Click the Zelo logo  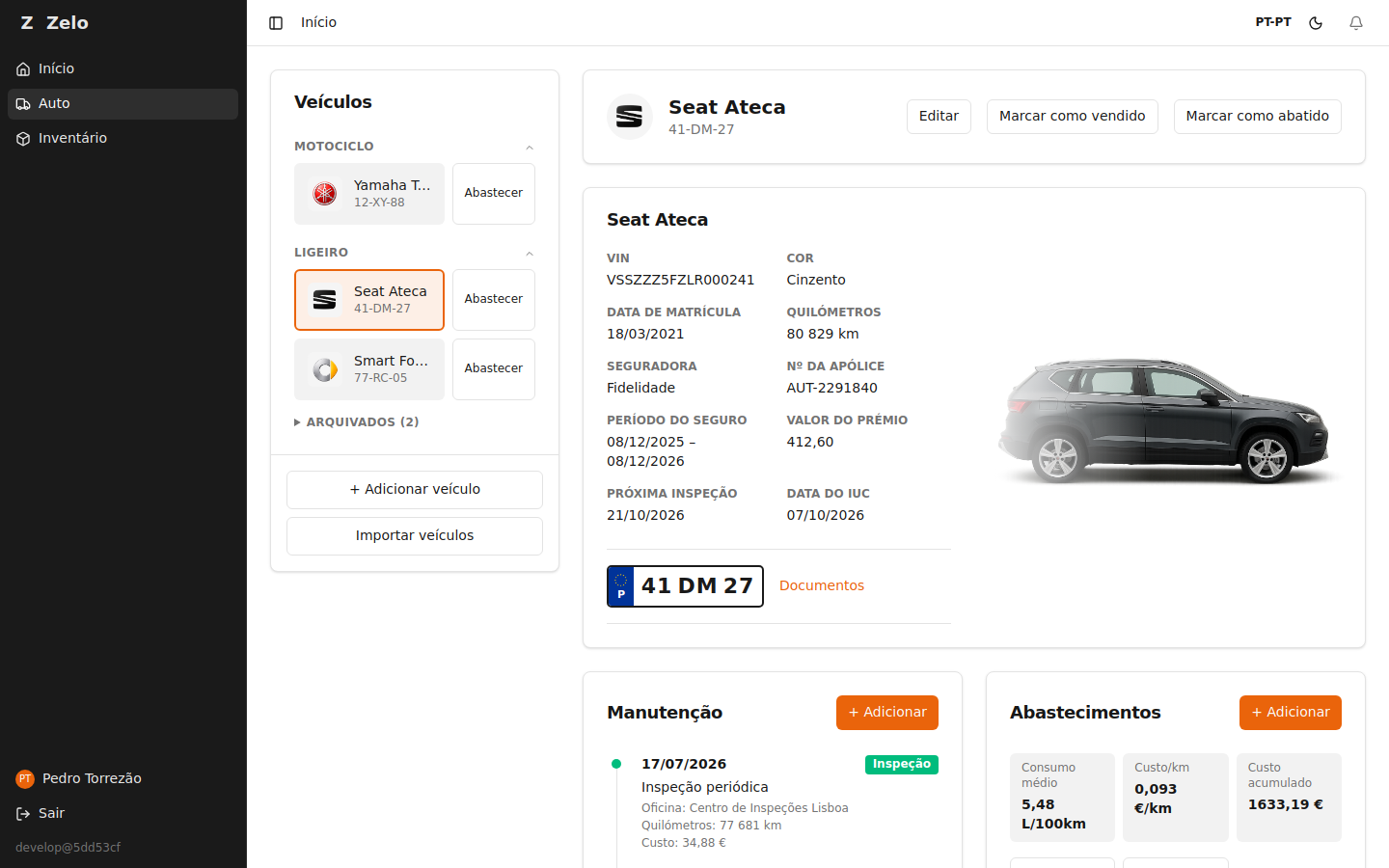coord(54,23)
